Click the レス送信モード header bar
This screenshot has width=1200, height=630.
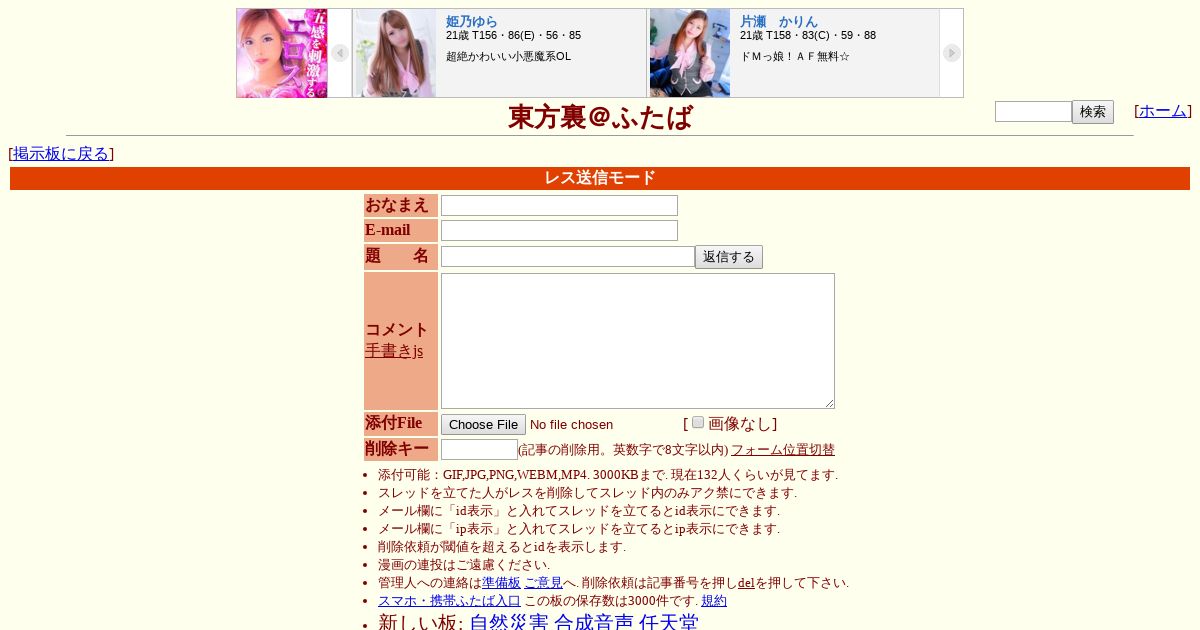pos(600,178)
